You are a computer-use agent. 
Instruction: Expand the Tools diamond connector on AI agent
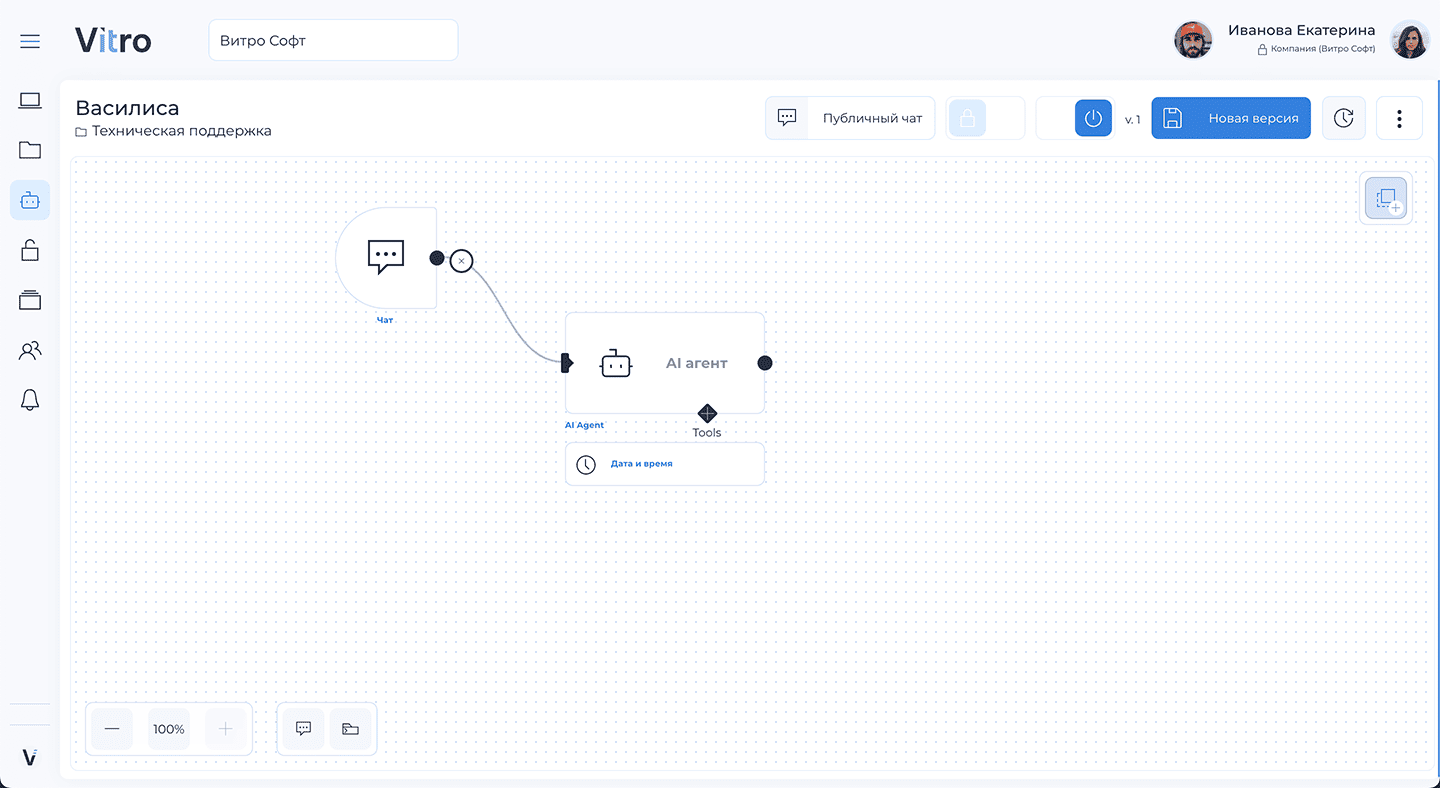pyautogui.click(x=707, y=413)
